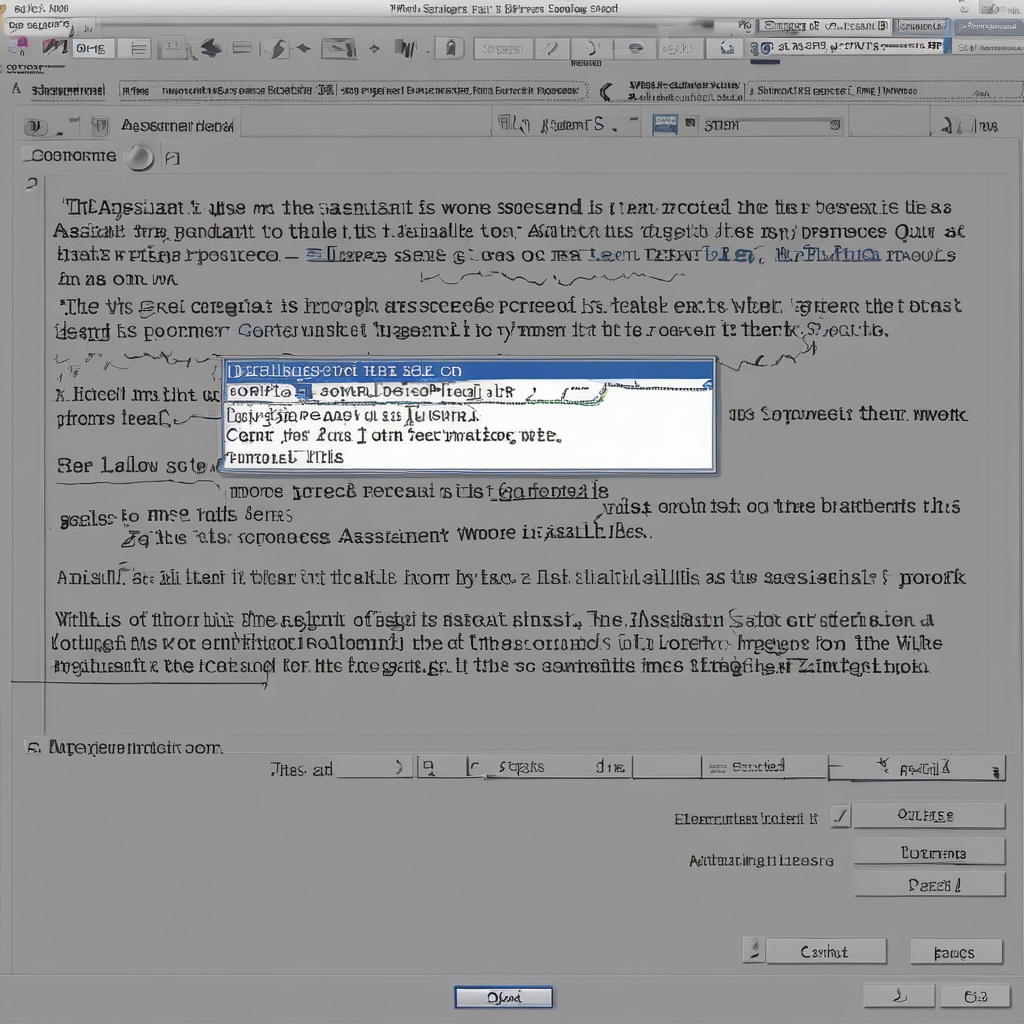This screenshot has width=1024, height=1024.
Task: Click the Carihut button
Action: click(x=826, y=952)
